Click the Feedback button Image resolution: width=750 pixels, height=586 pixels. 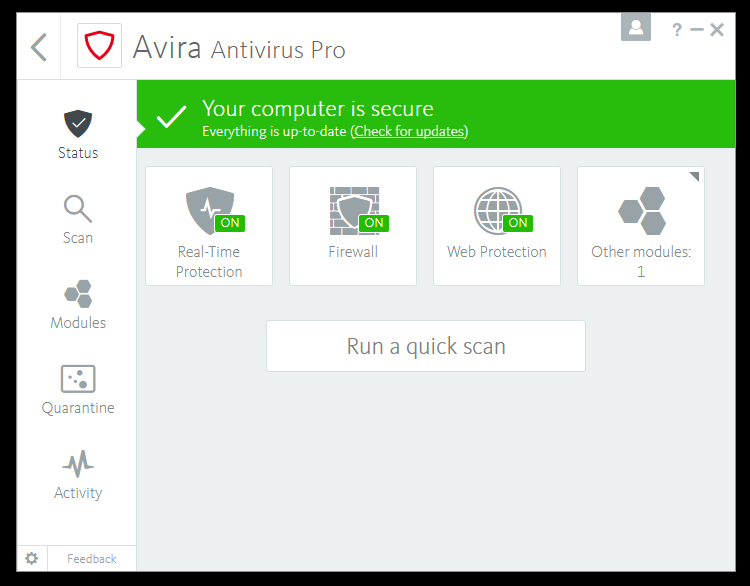pos(92,559)
